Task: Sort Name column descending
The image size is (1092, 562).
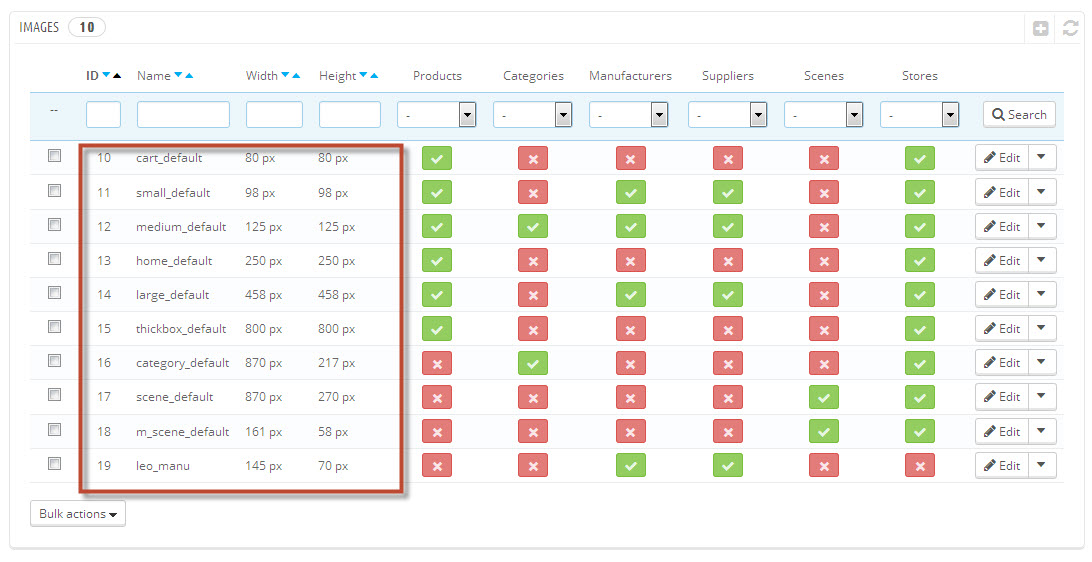Action: click(178, 75)
